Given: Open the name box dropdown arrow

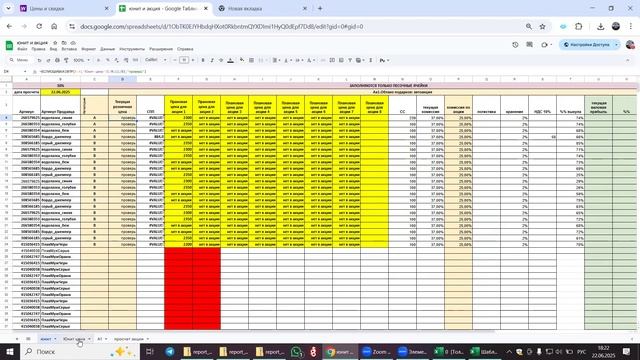Looking at the screenshot, I should click(25, 71).
